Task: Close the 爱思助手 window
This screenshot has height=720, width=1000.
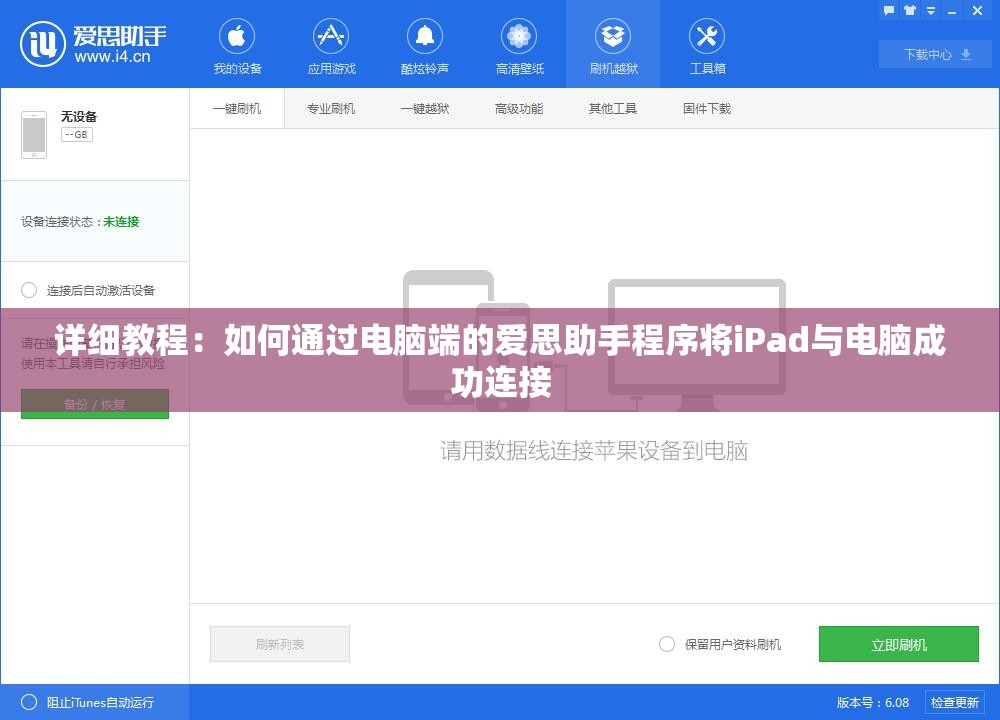Action: pyautogui.click(x=977, y=10)
